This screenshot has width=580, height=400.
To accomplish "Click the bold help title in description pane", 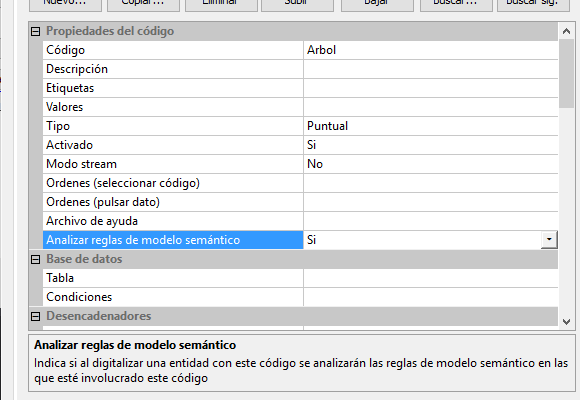I will [135, 345].
